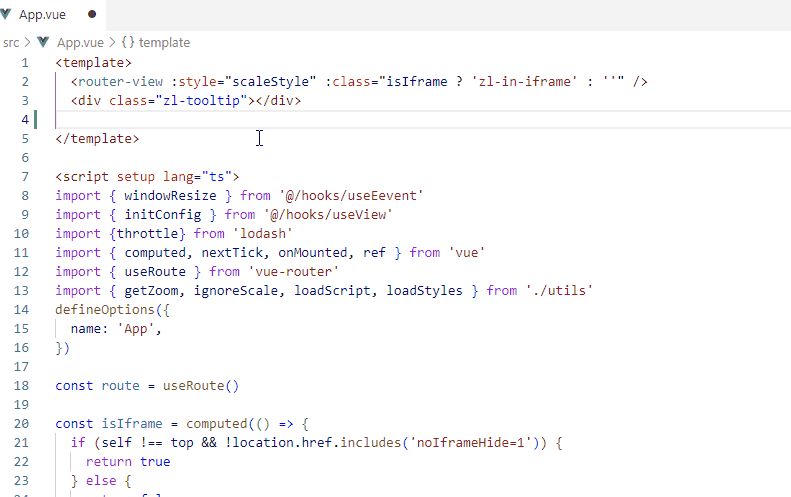Click line number 14 beside defineOptions
This screenshot has width=791, height=497.
click(21, 310)
